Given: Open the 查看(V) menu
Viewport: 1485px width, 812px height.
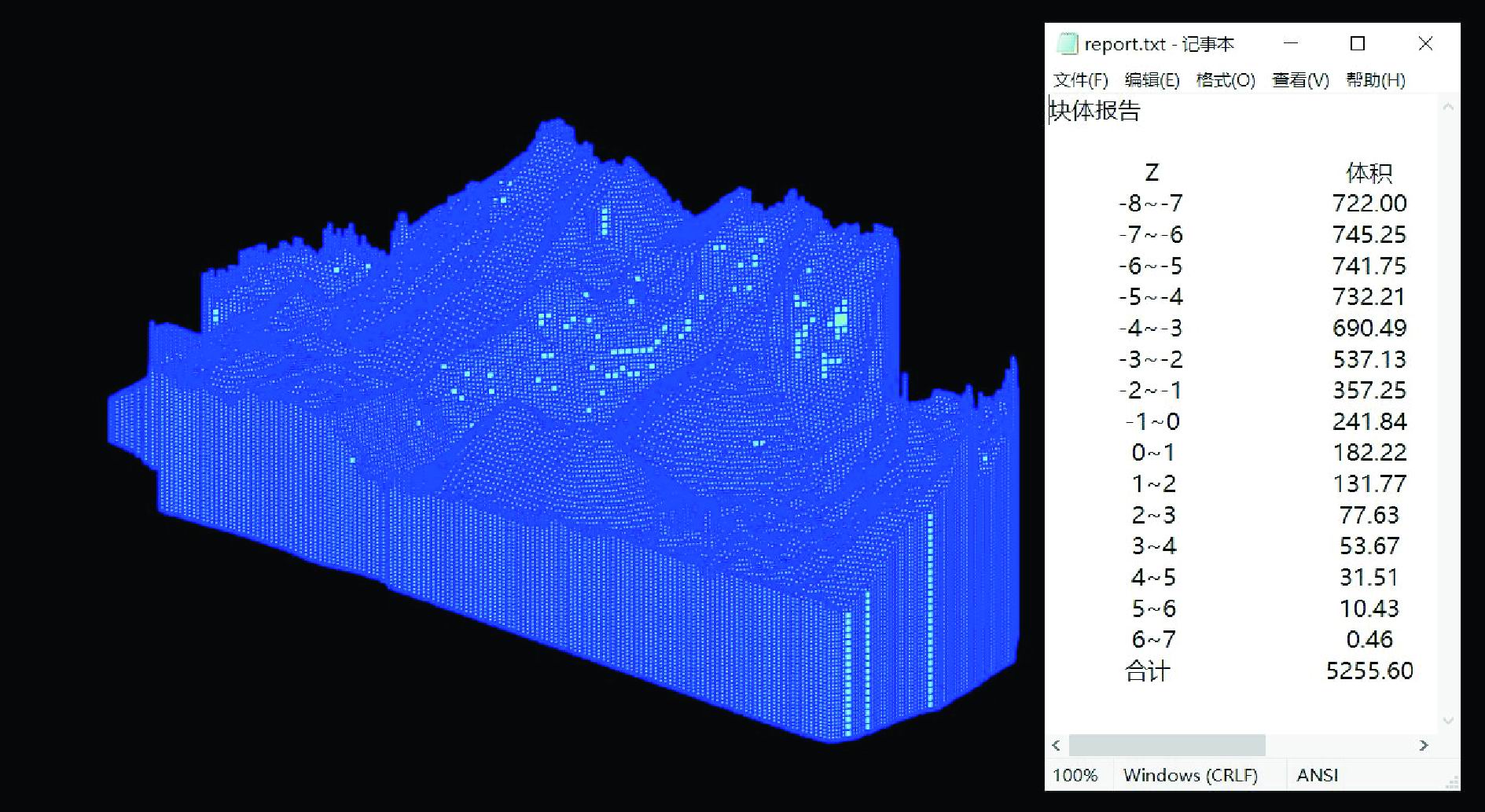Looking at the screenshot, I should click(x=1300, y=80).
